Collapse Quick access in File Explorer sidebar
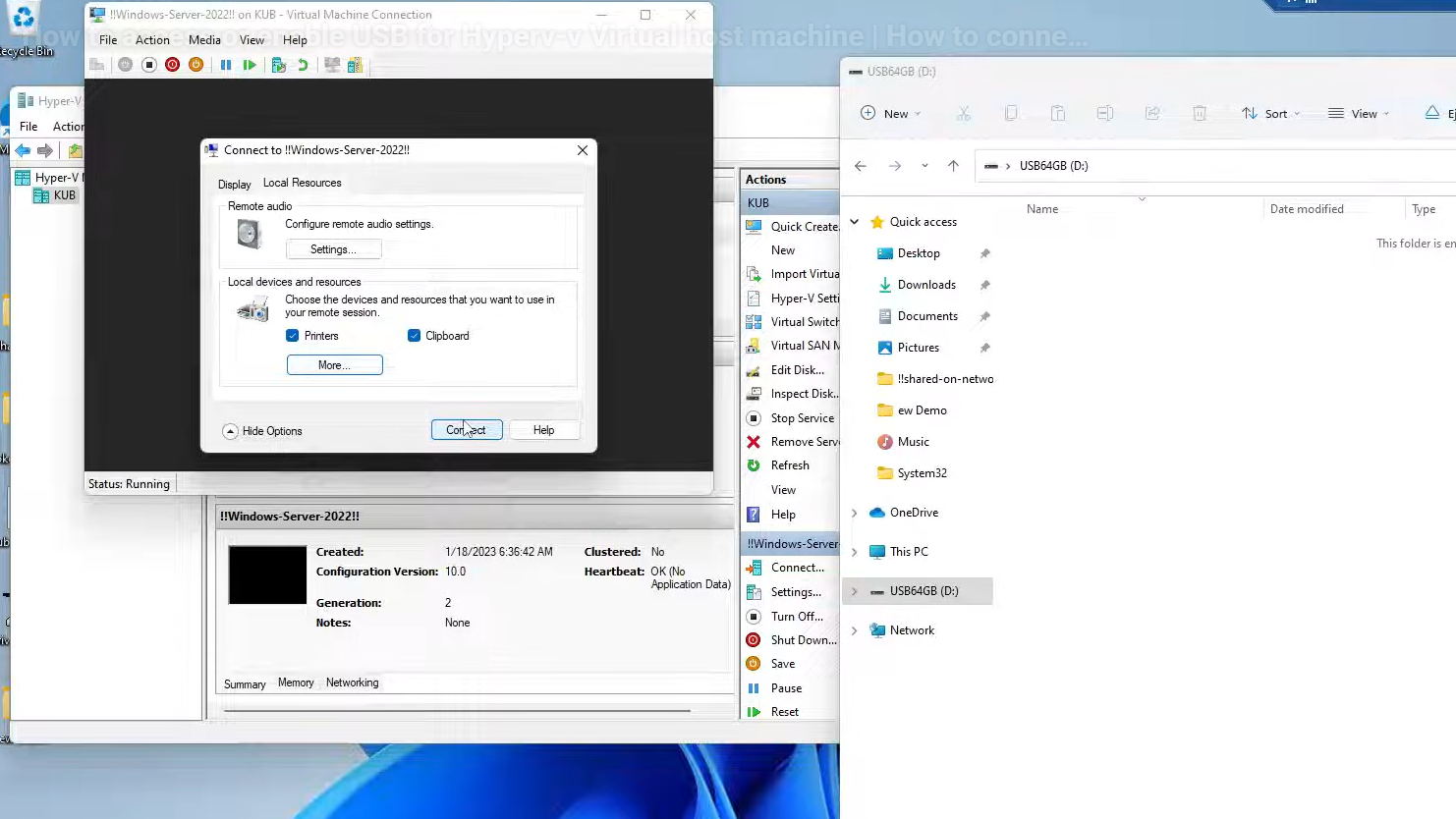Image resolution: width=1456 pixels, height=819 pixels. [x=855, y=222]
